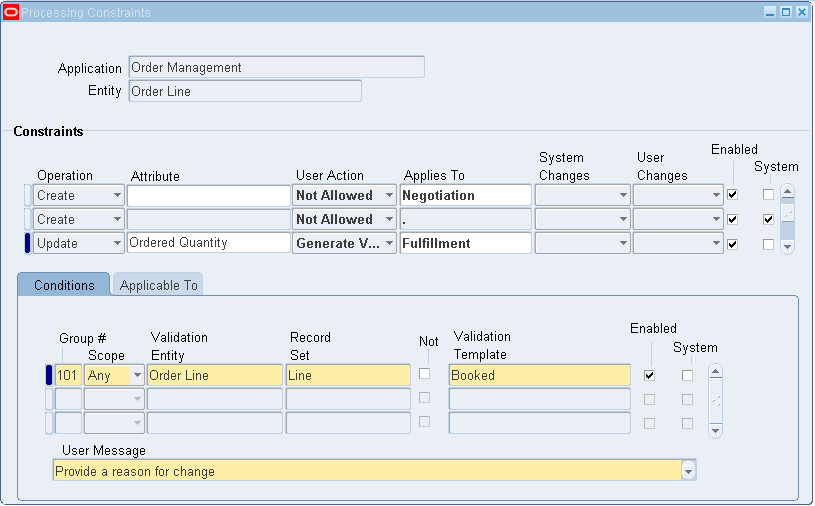This screenshot has width=815, height=506.
Task: Select condition 101 row indicator
Action: [x=49, y=375]
